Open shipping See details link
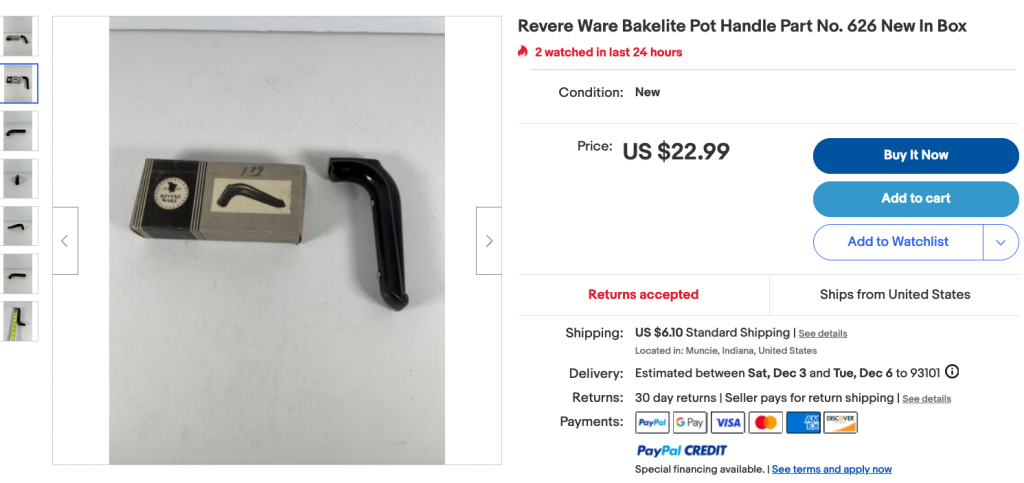 click(823, 334)
